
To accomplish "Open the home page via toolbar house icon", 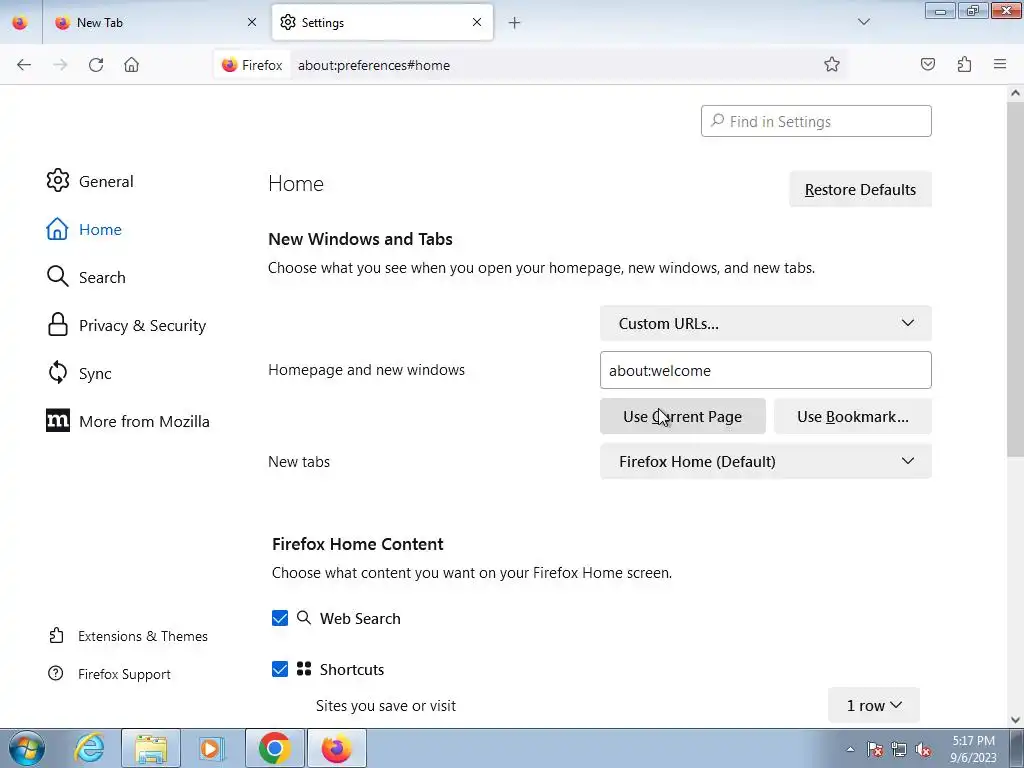I will tap(131, 65).
